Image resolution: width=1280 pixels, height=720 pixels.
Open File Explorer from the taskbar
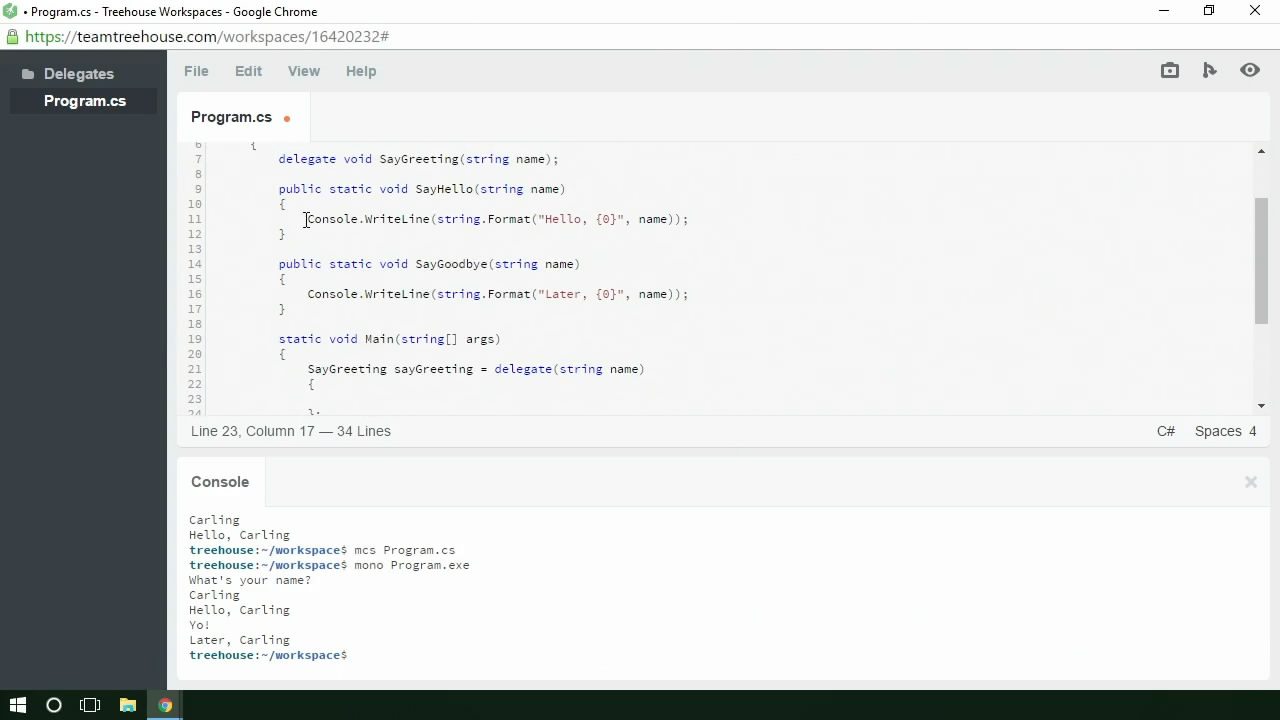click(x=128, y=705)
